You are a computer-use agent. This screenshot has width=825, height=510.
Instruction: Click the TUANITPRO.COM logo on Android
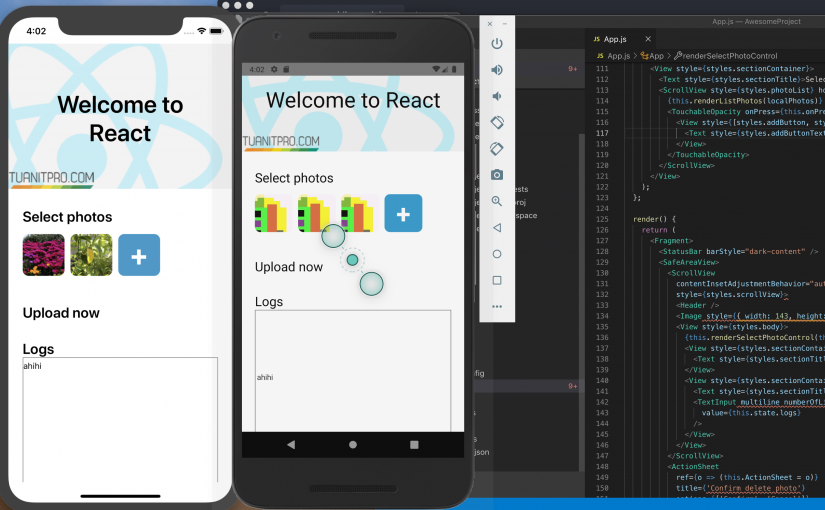coord(281,143)
